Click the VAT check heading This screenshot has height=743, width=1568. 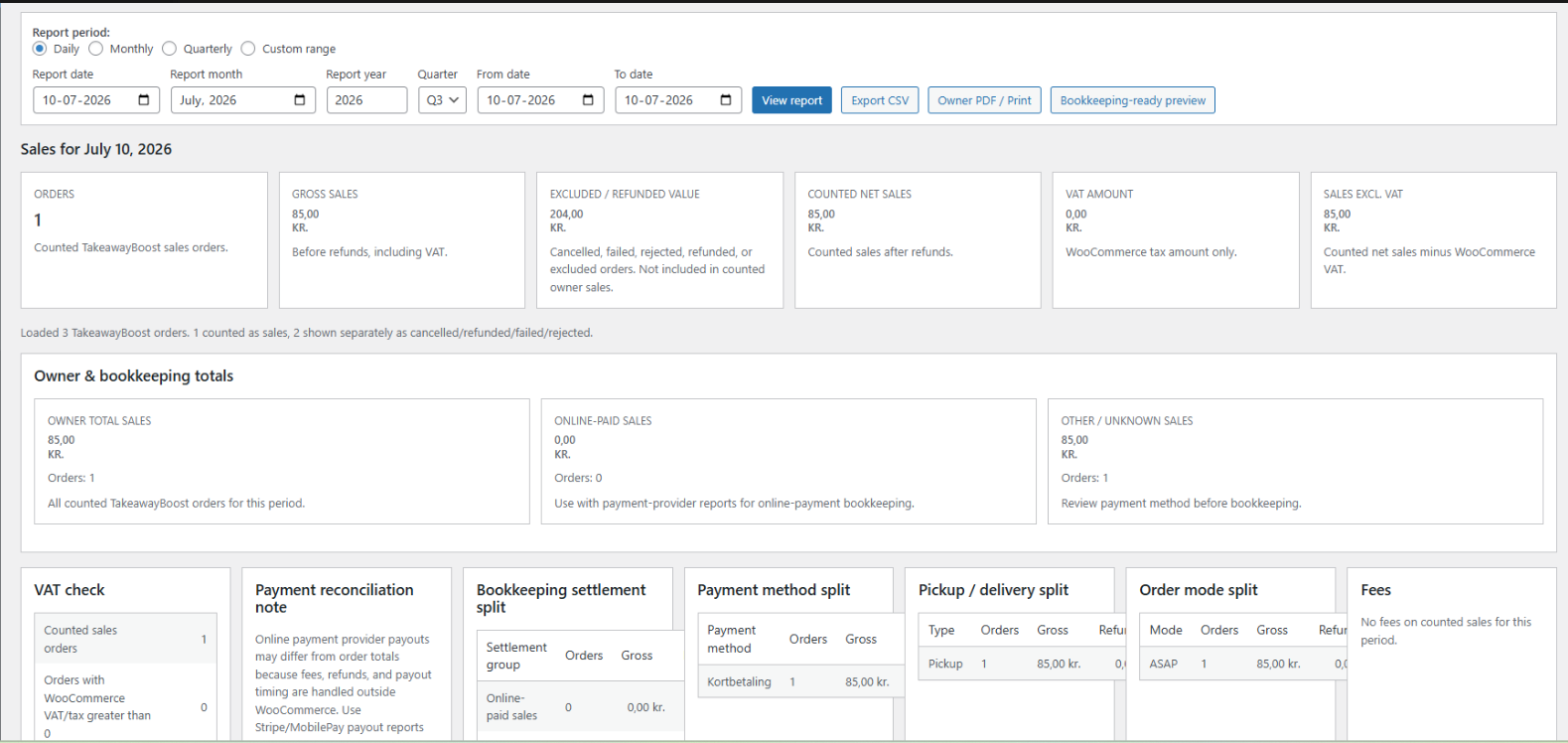(x=70, y=590)
